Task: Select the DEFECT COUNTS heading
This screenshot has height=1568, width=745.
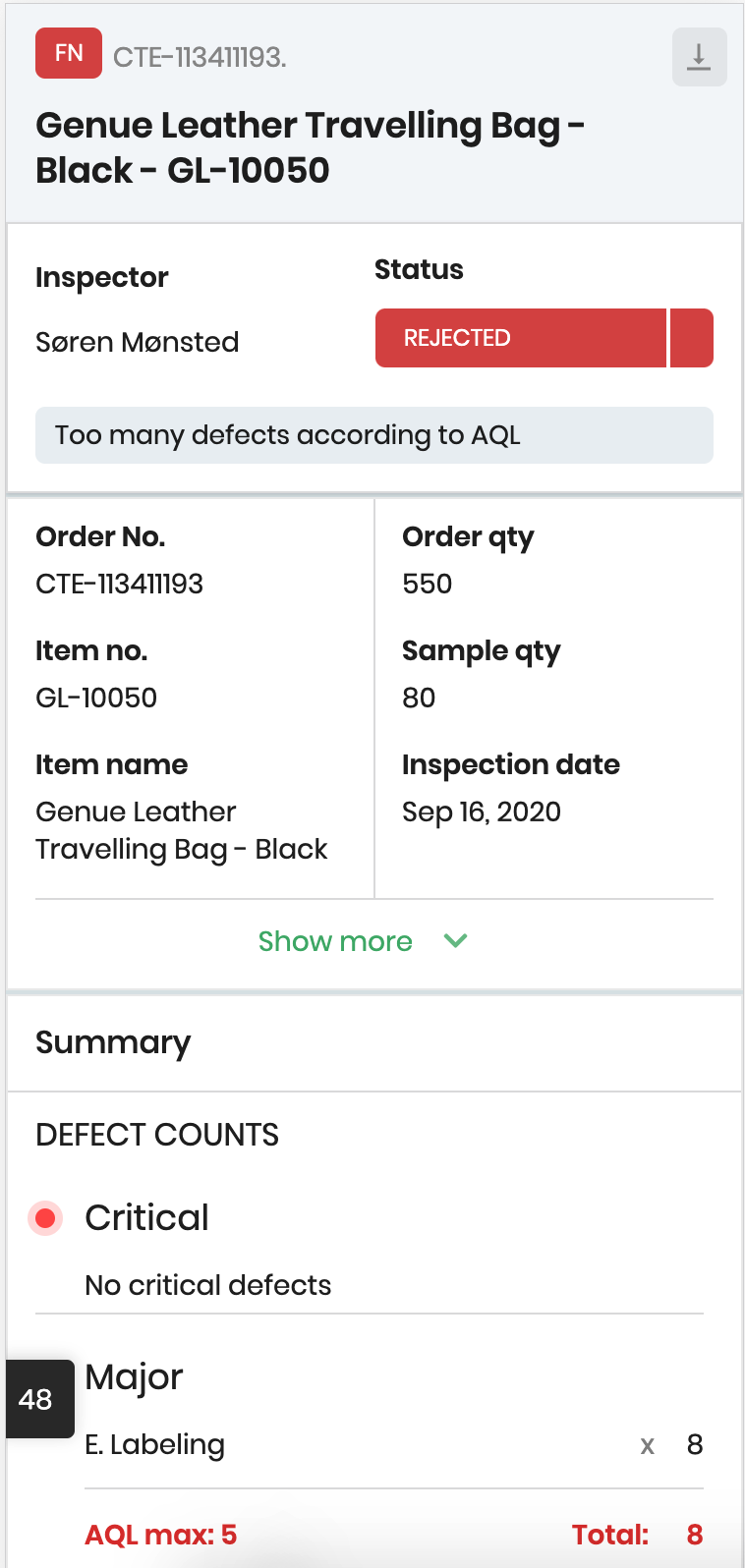Action: (156, 1135)
